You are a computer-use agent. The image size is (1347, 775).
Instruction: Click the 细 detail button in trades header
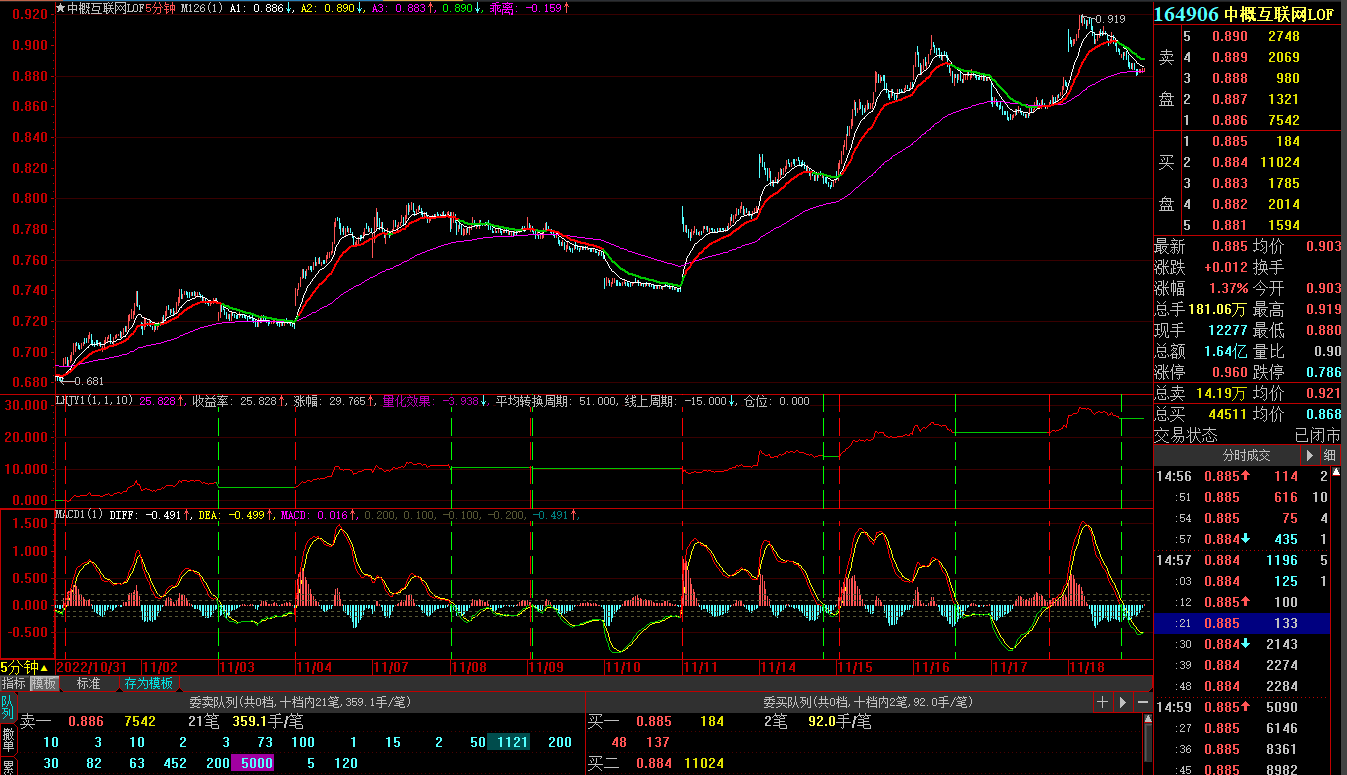tap(1330, 455)
